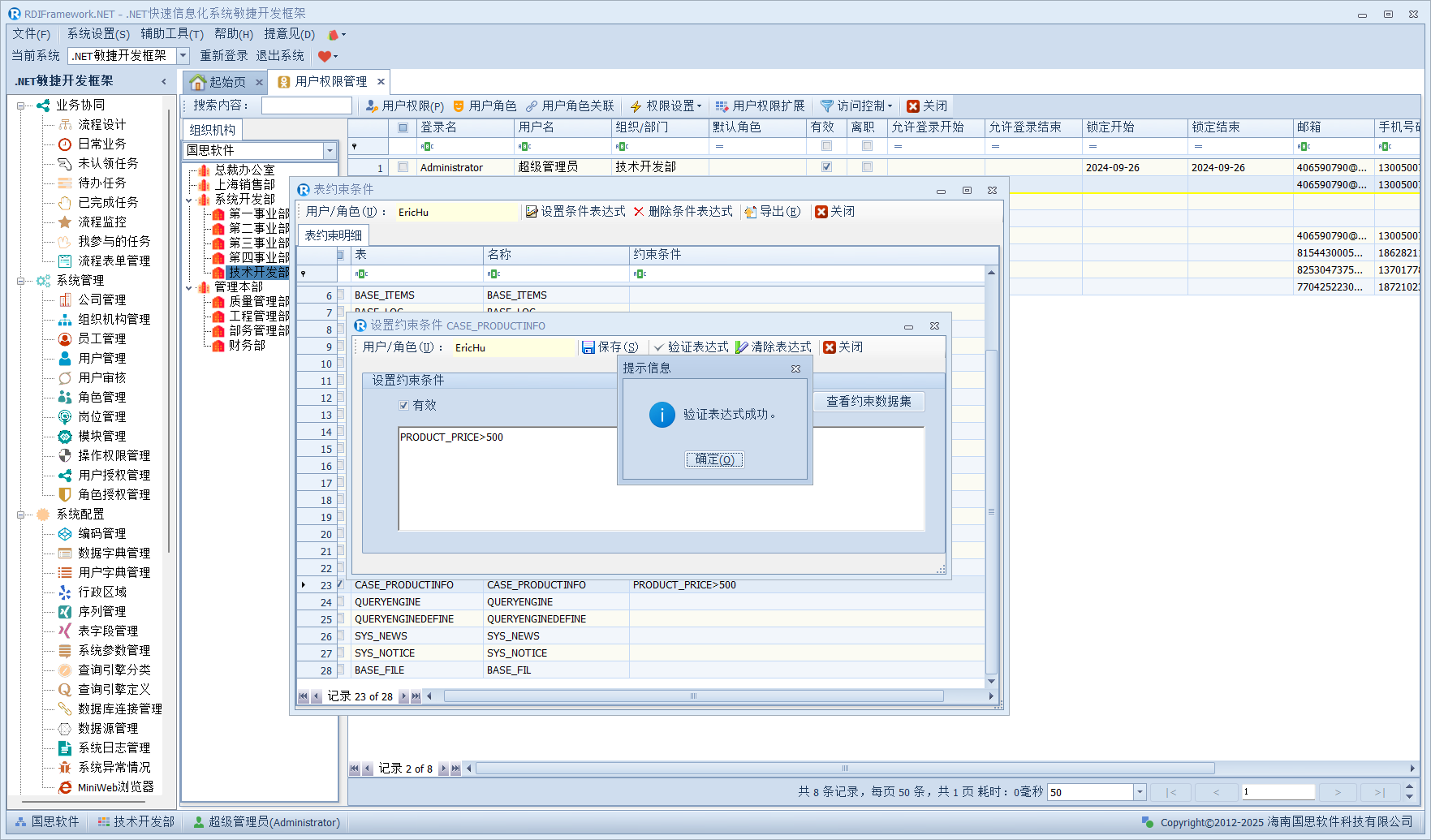Toggle Administrator's resigned status checkbox
This screenshot has width=1431, height=840.
click(x=867, y=167)
